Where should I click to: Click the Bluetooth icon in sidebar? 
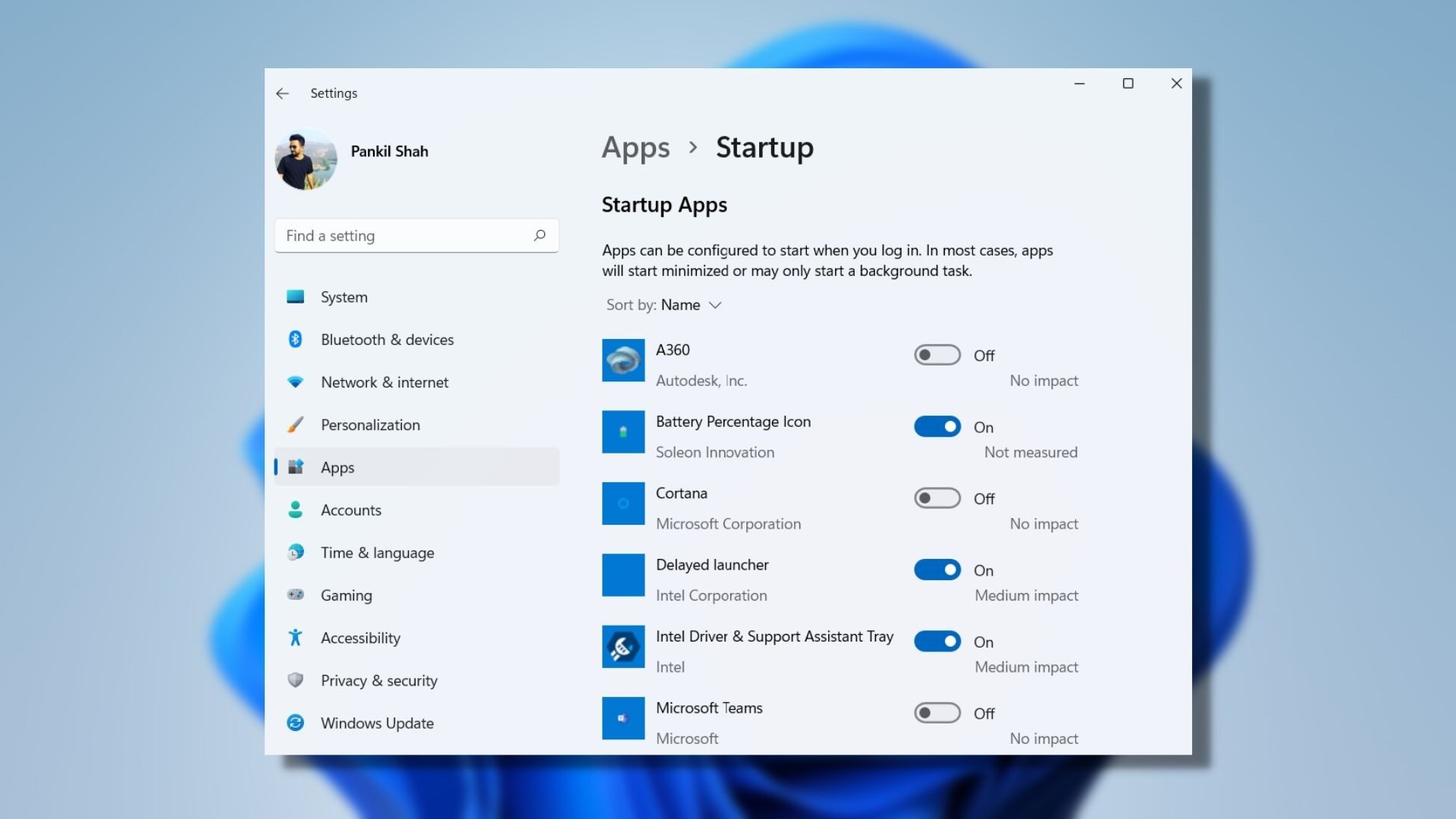(295, 340)
